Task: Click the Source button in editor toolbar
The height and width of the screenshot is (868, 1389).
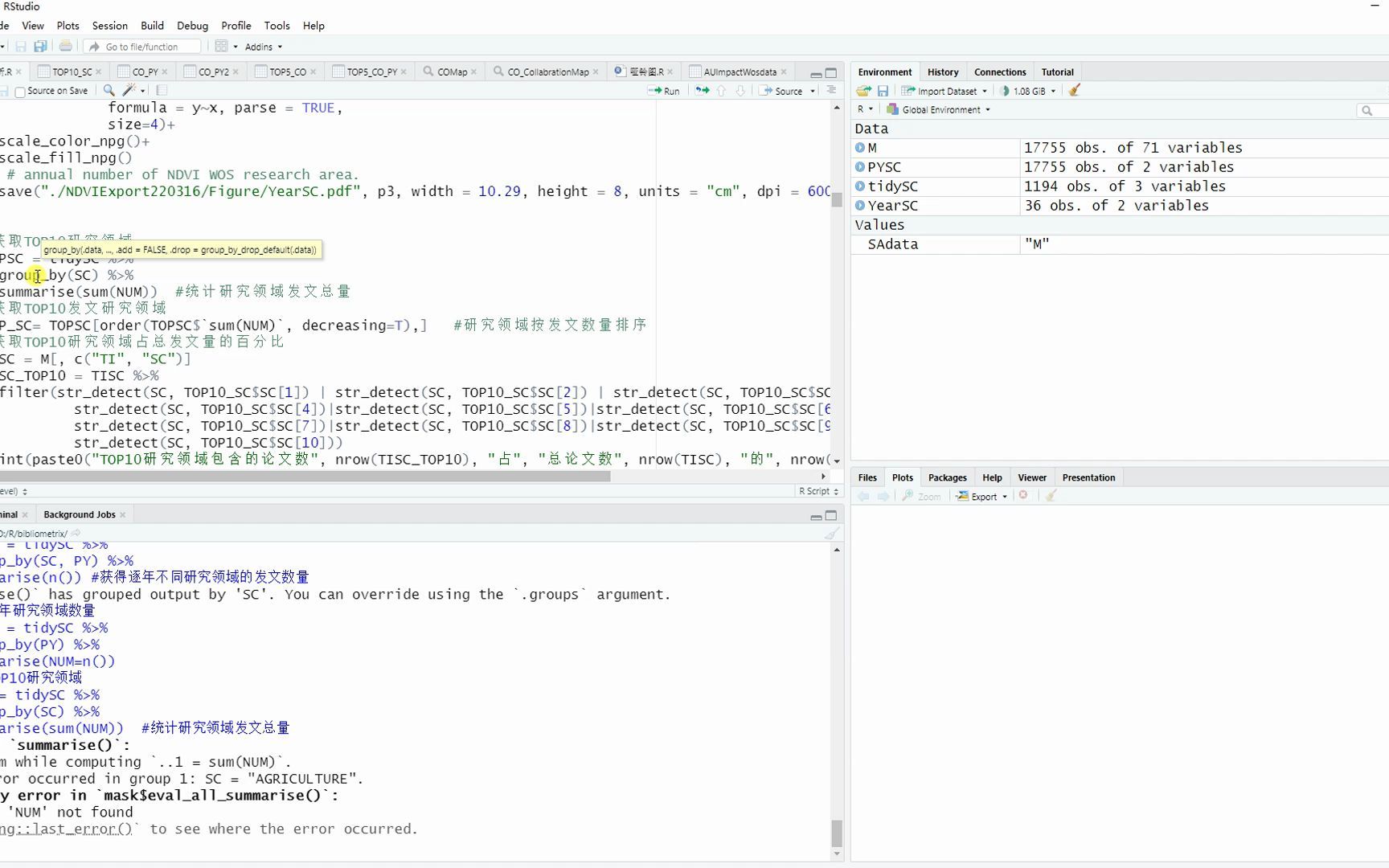Action: [x=787, y=91]
